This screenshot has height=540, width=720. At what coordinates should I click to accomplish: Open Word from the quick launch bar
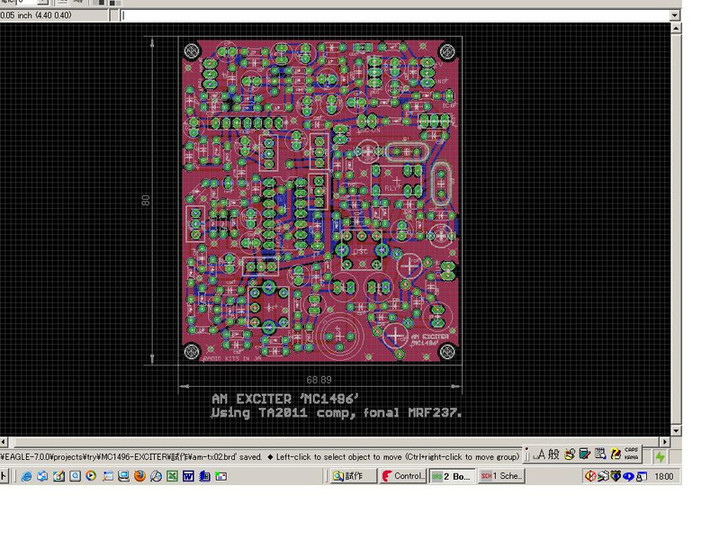[x=186, y=477]
